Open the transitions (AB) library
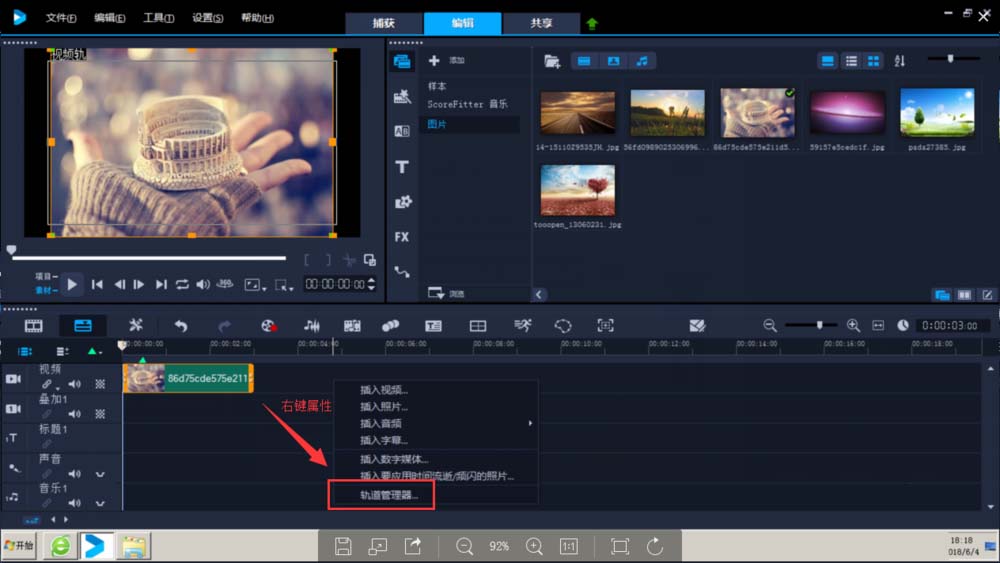 click(402, 131)
